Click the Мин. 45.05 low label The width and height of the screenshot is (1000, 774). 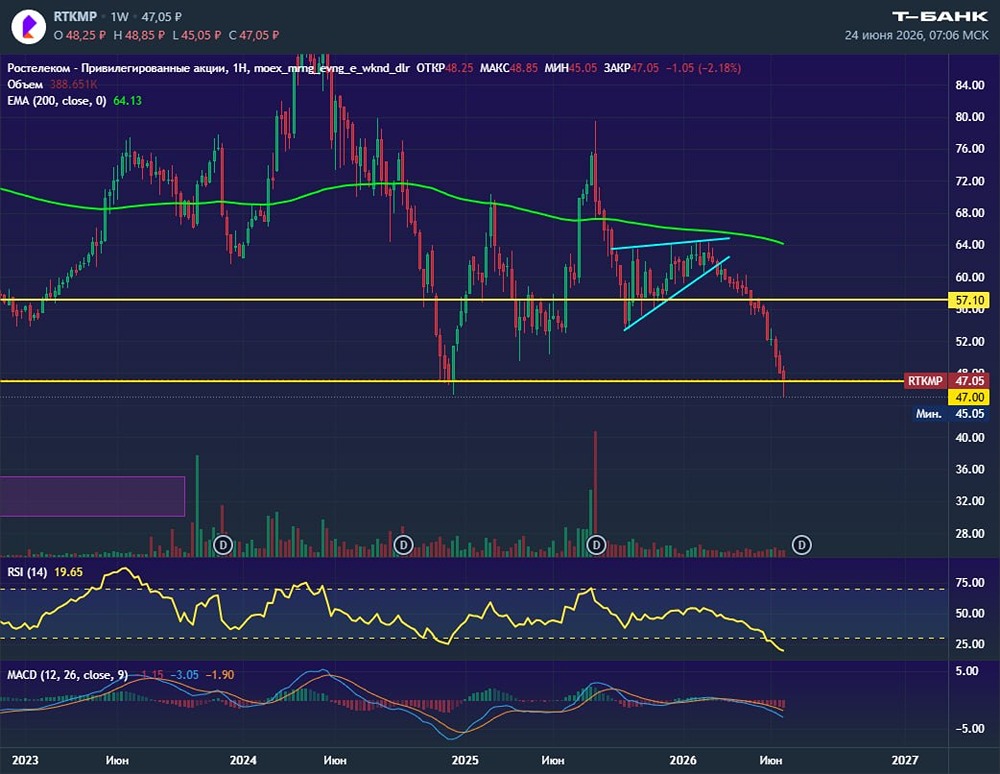950,414
